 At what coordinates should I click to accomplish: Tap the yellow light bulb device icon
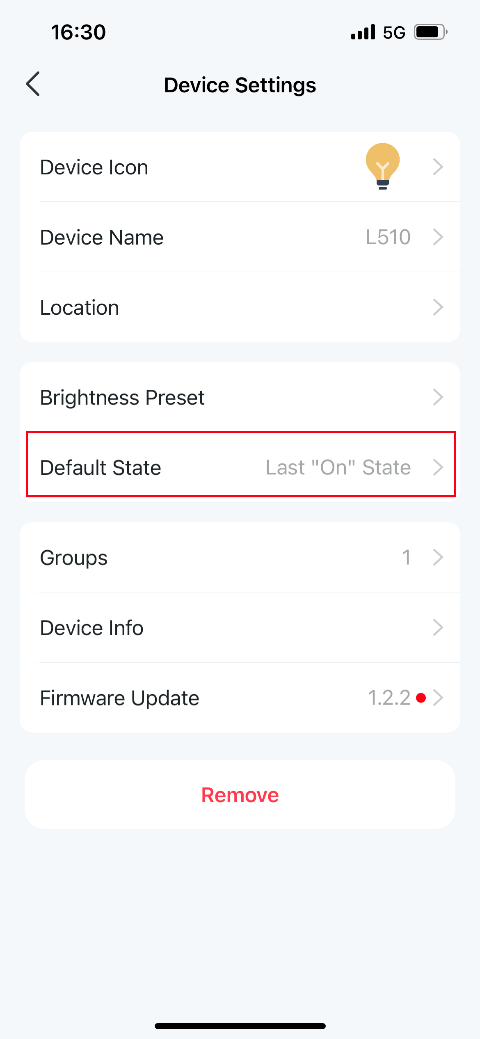pyautogui.click(x=383, y=167)
